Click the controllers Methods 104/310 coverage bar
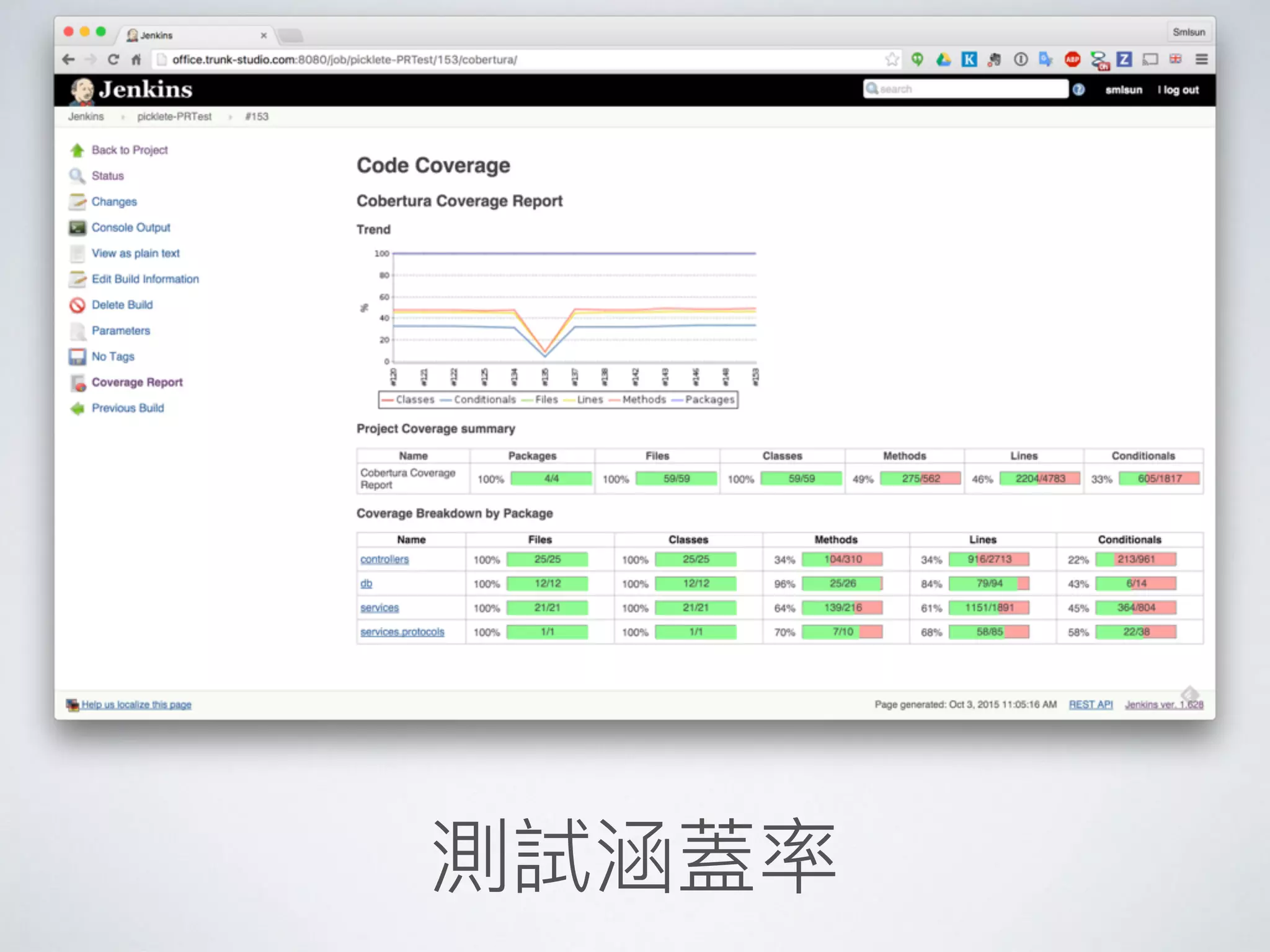 [x=842, y=560]
